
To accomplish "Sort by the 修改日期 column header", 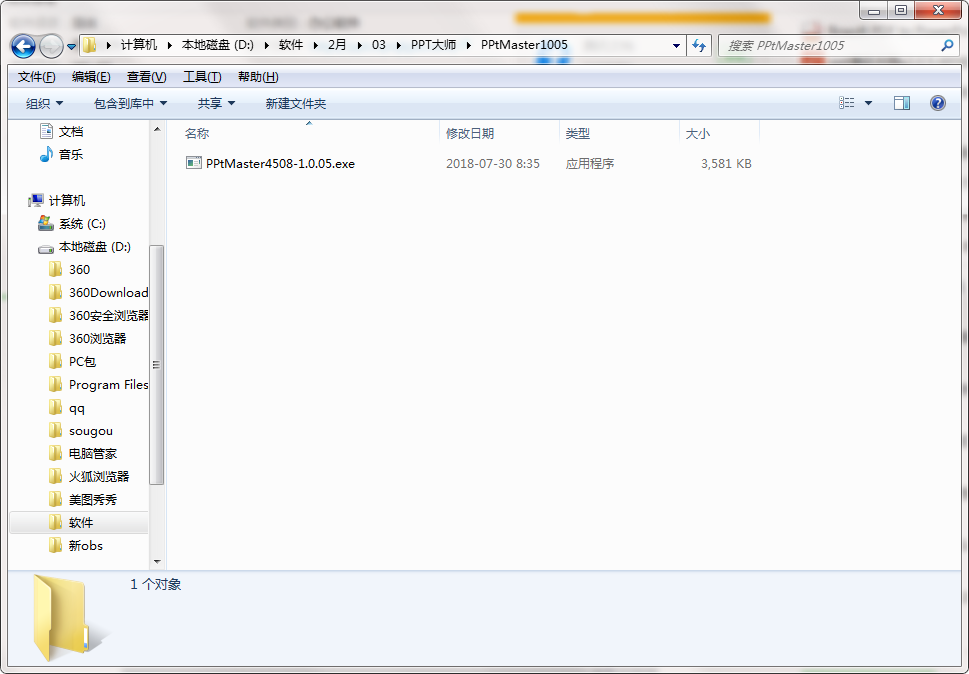I will tap(470, 133).
